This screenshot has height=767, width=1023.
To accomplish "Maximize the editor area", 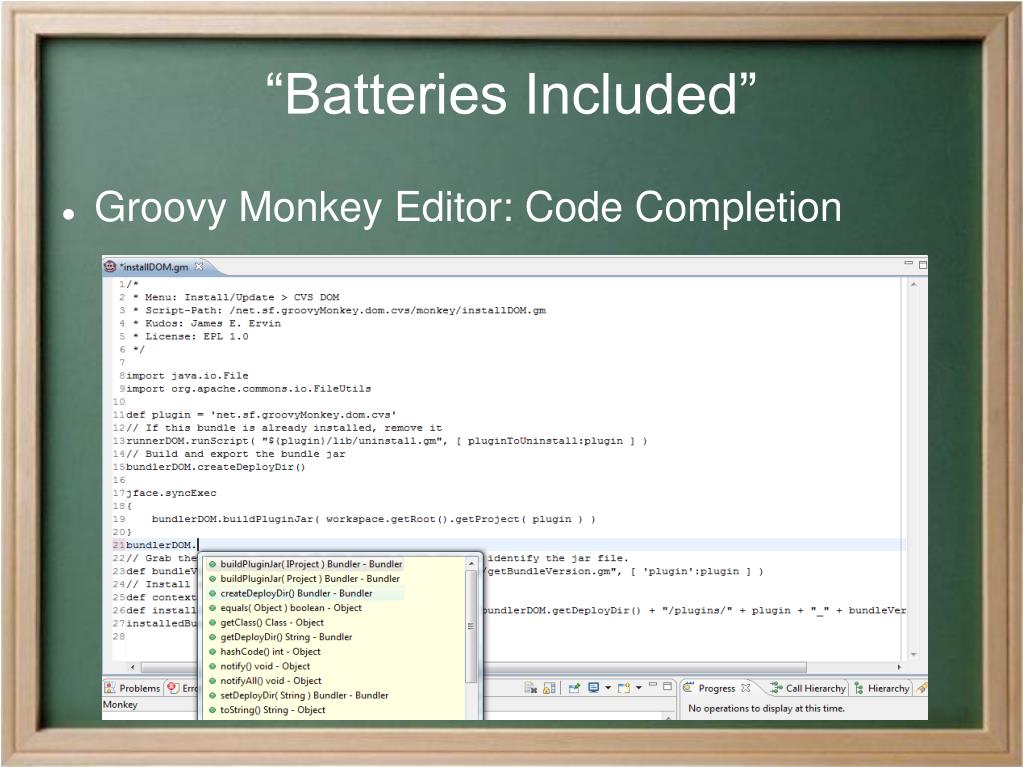I will click(x=923, y=265).
